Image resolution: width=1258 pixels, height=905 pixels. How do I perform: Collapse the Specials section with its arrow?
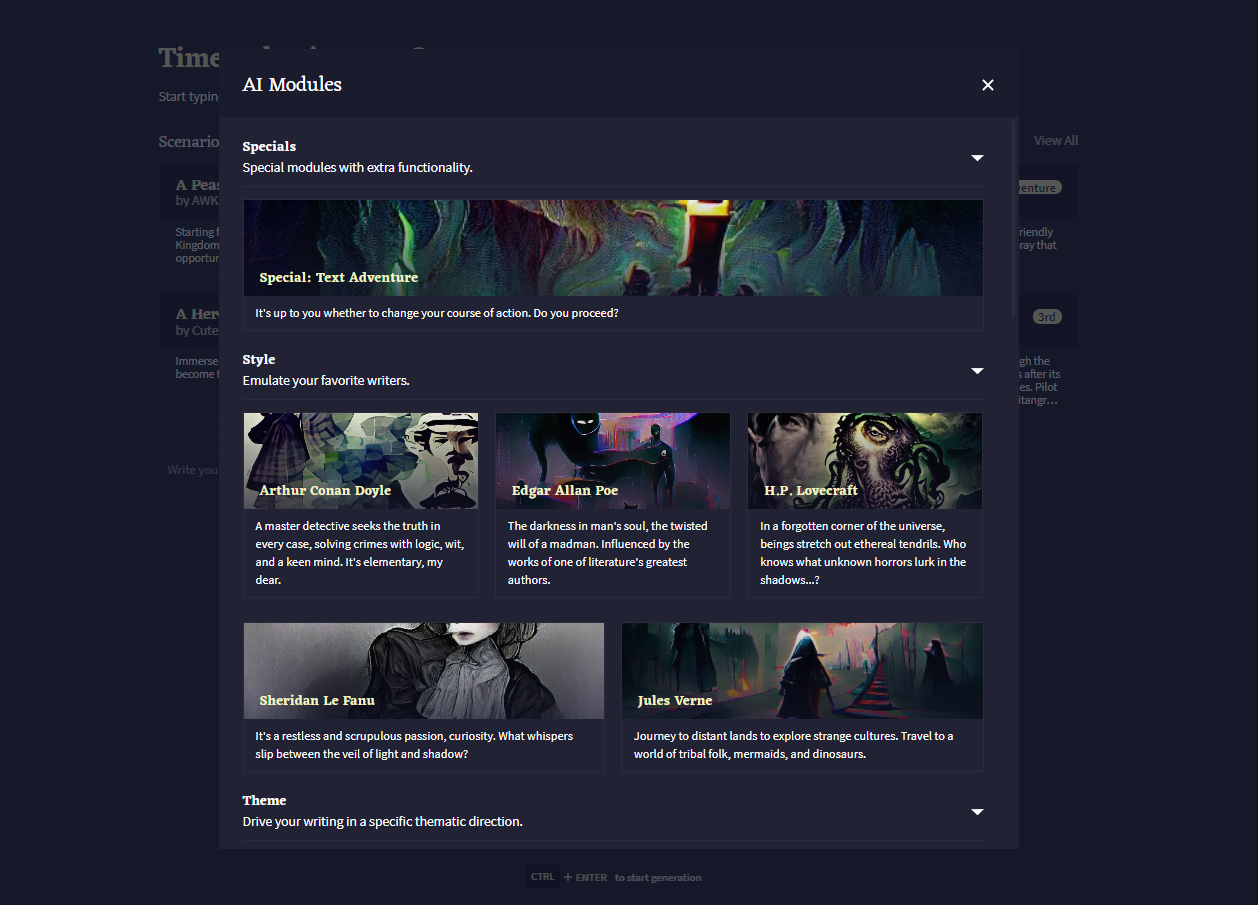point(977,157)
